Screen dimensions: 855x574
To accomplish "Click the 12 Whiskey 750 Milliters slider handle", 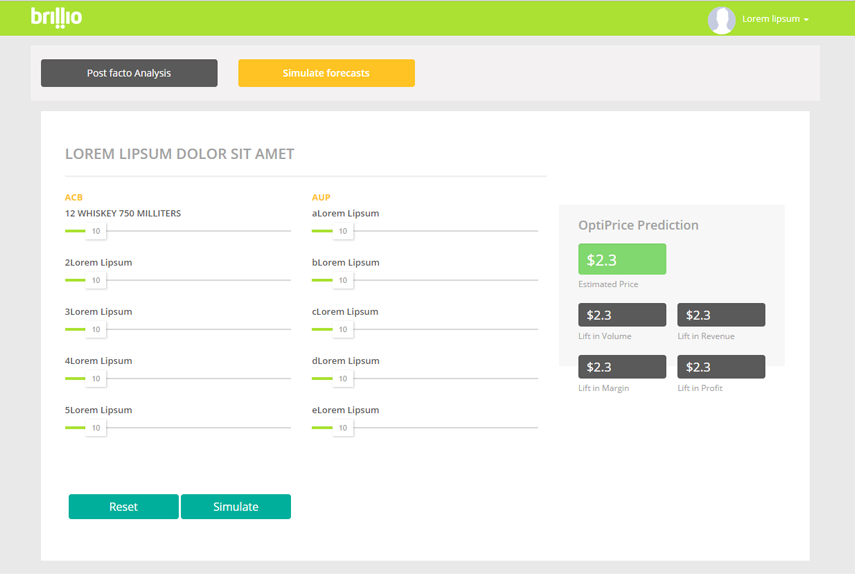I will pos(96,231).
